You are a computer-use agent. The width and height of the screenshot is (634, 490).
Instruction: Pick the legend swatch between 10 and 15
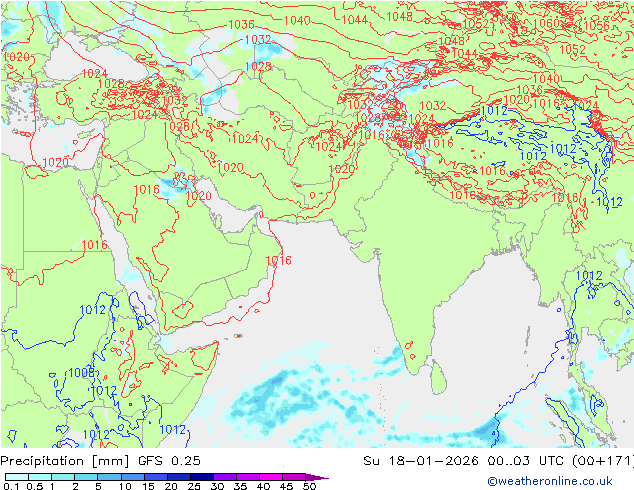132,477
